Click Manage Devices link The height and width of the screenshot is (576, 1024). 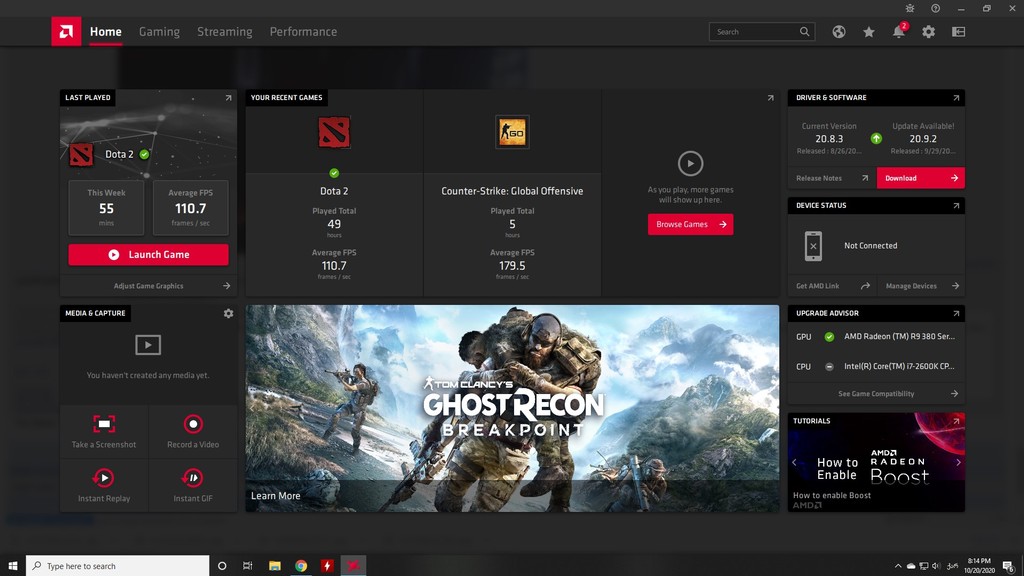pyautogui.click(x=921, y=286)
